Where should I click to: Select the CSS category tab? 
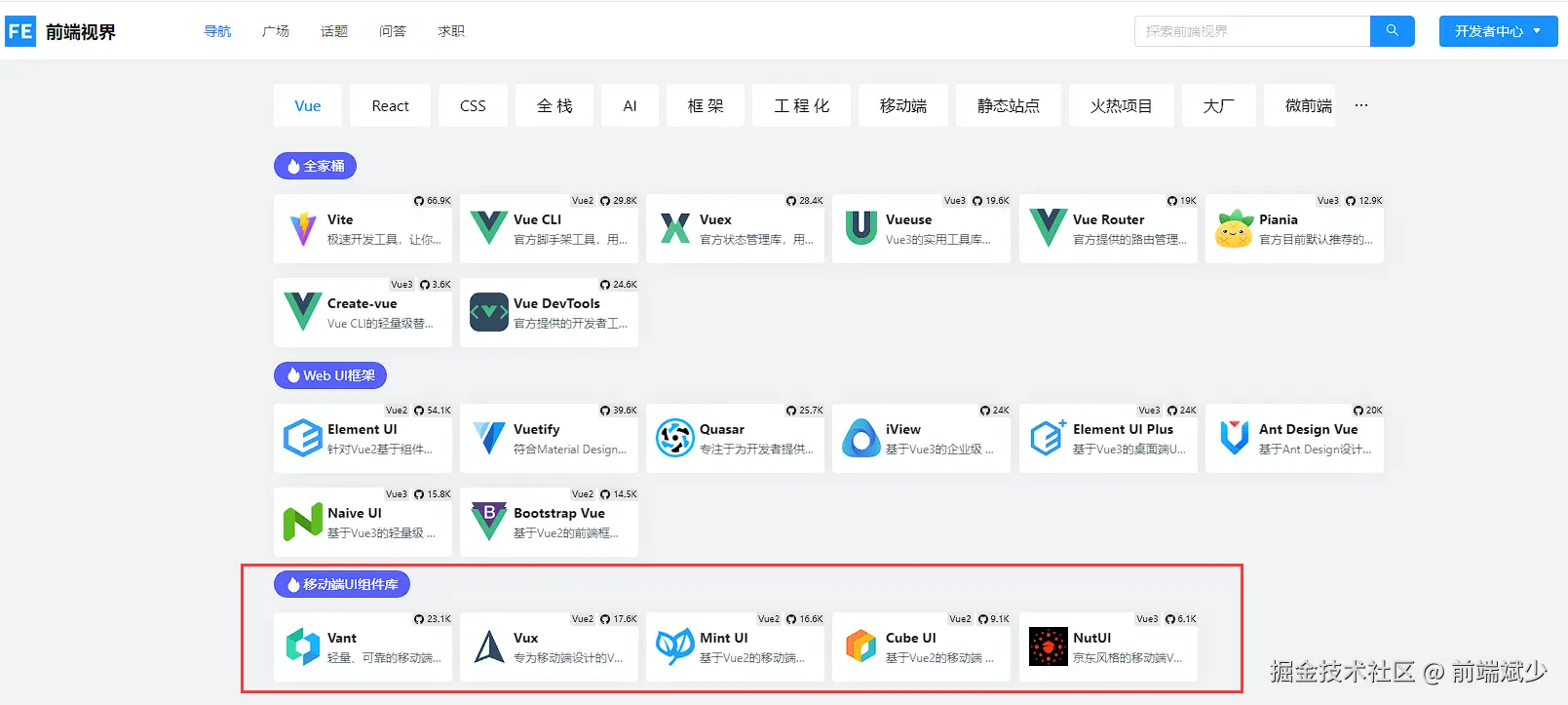(473, 105)
